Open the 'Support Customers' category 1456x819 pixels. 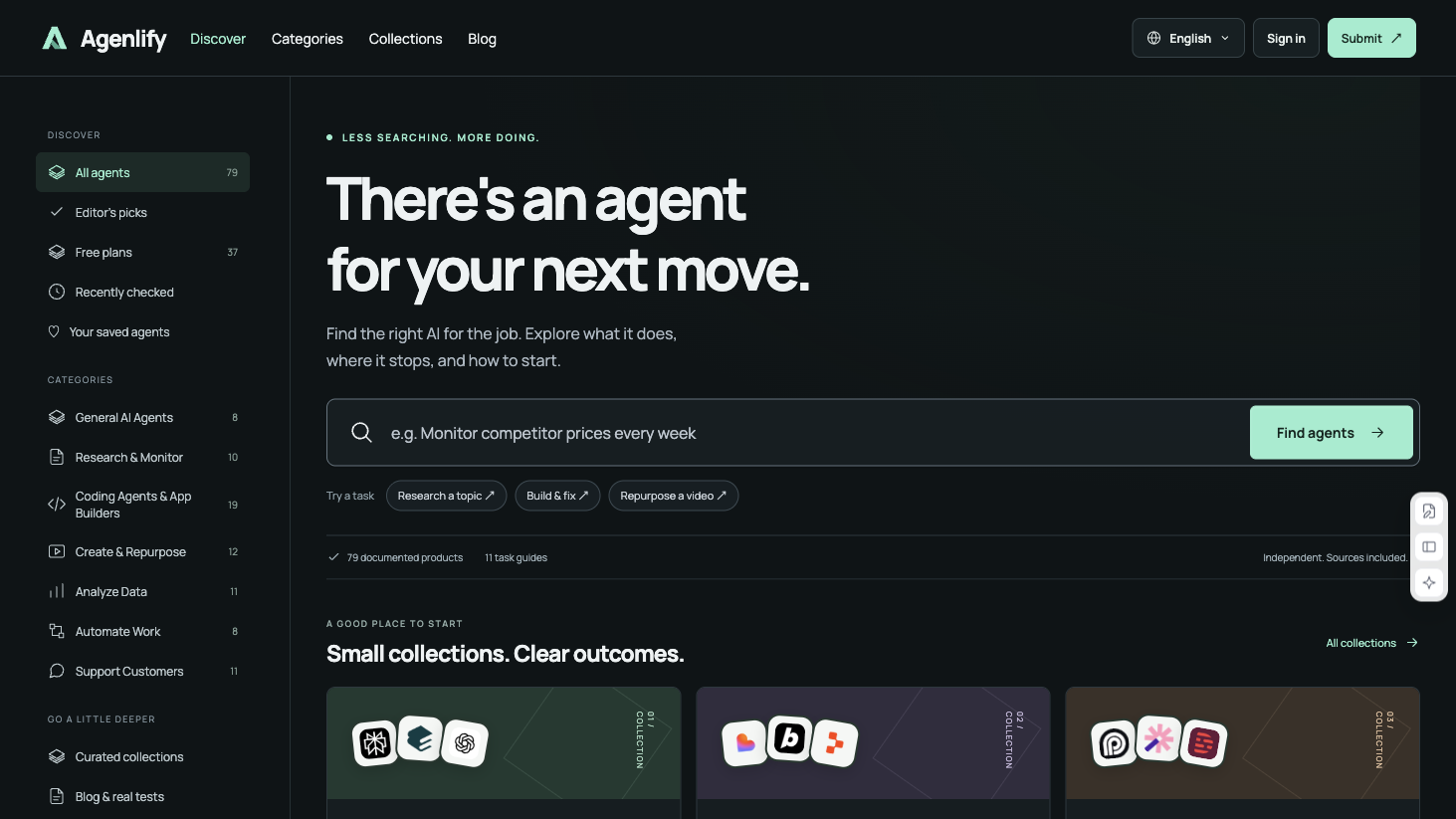pyautogui.click(x=142, y=671)
